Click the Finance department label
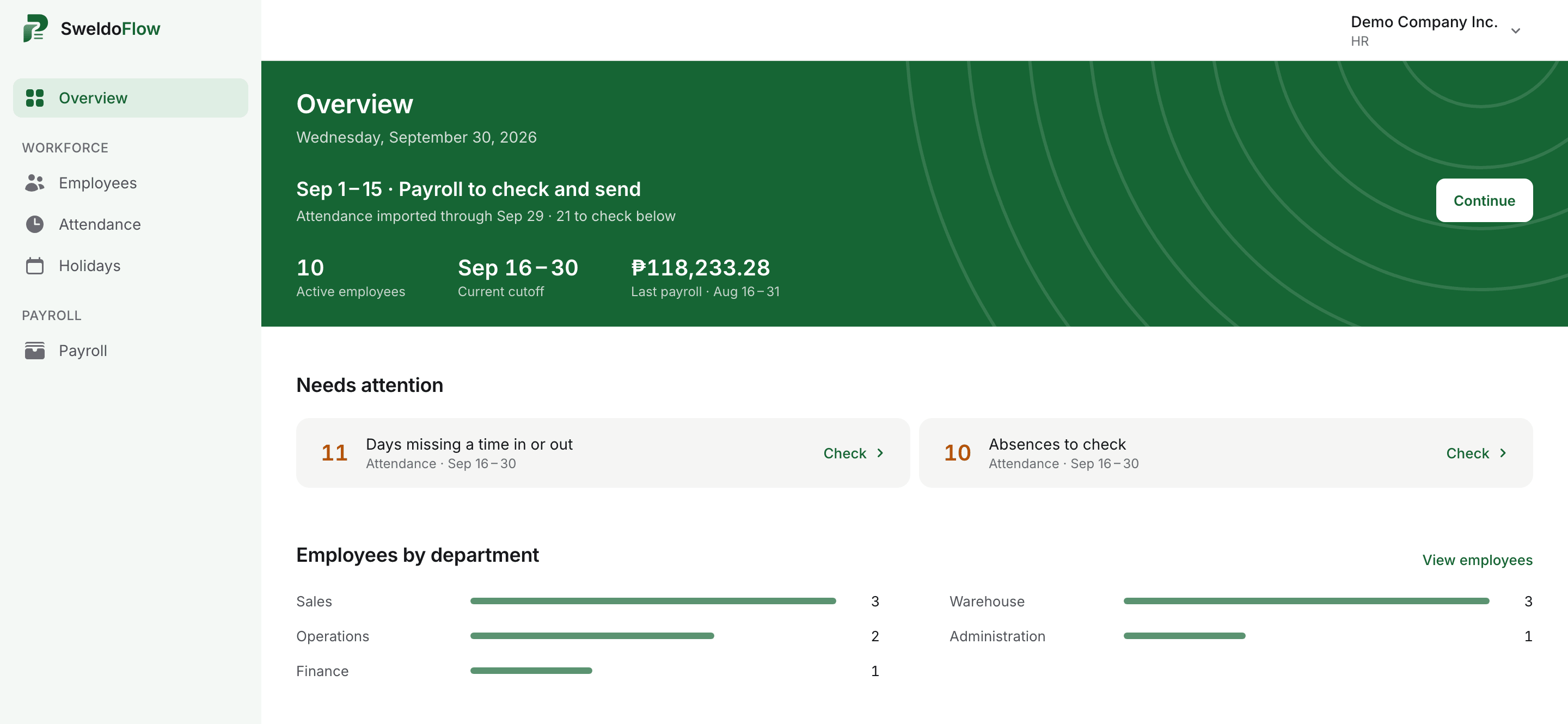The width and height of the screenshot is (1568, 724). coord(322,671)
